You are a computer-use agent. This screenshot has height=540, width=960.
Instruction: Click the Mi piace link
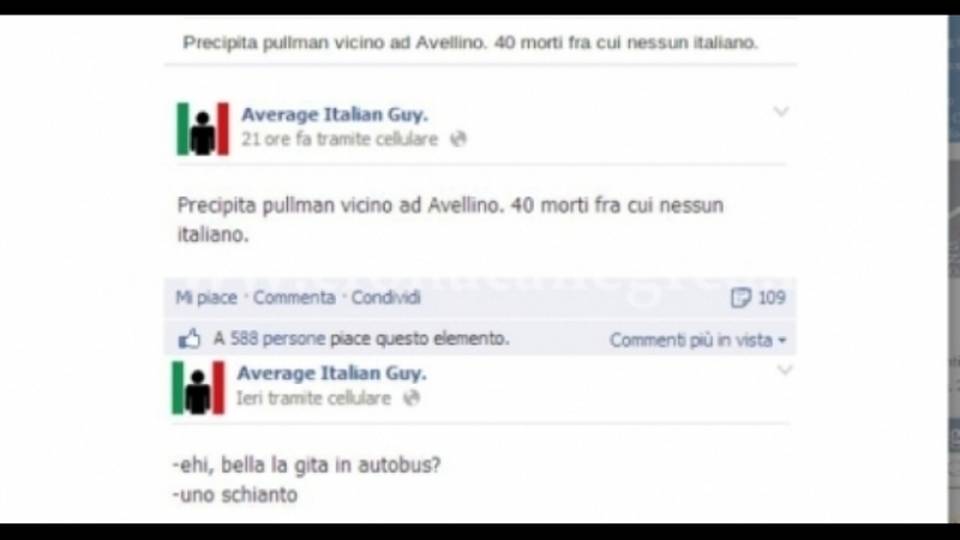click(x=206, y=298)
